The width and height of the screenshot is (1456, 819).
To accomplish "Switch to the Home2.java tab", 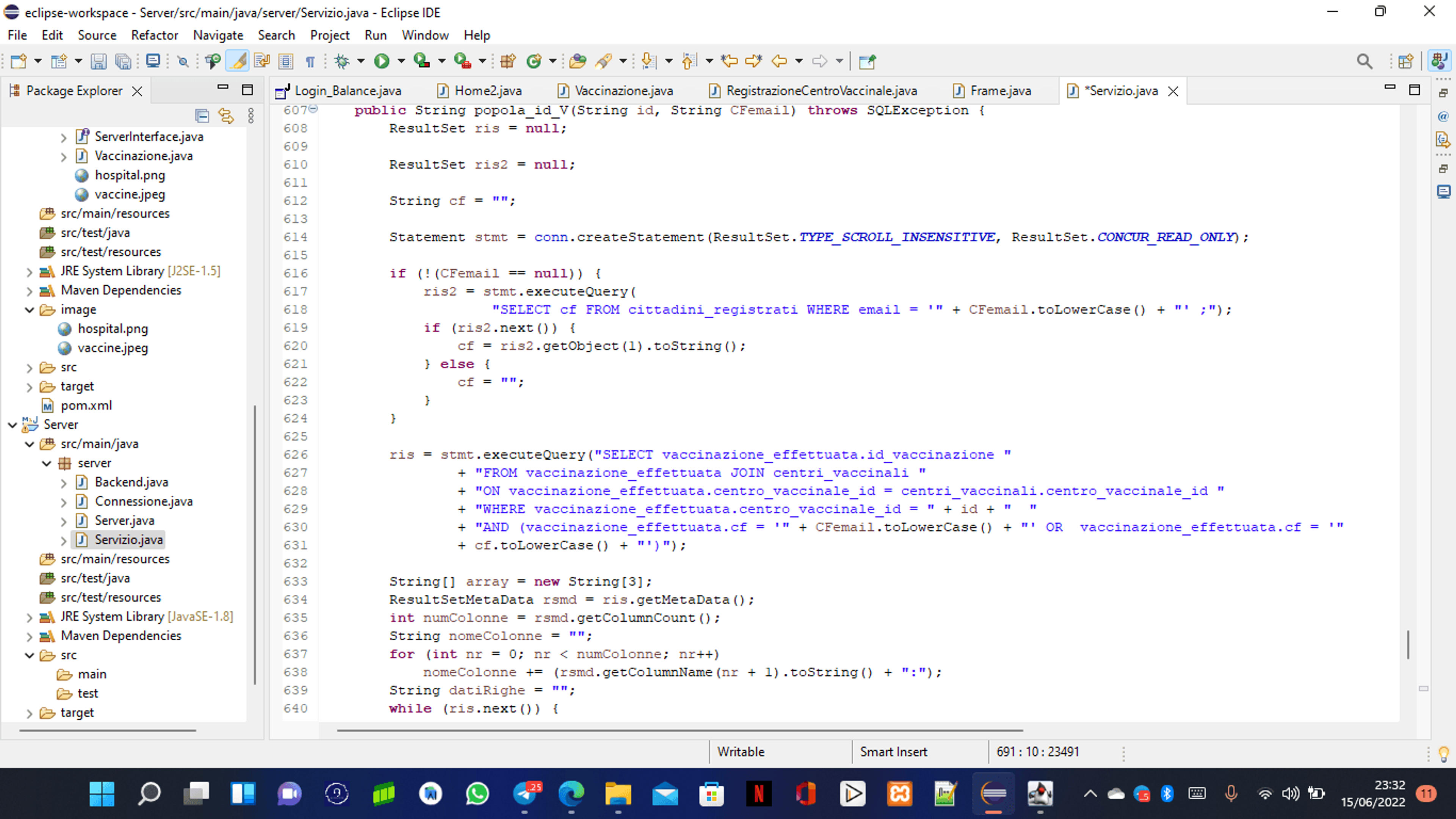I will 480,91.
